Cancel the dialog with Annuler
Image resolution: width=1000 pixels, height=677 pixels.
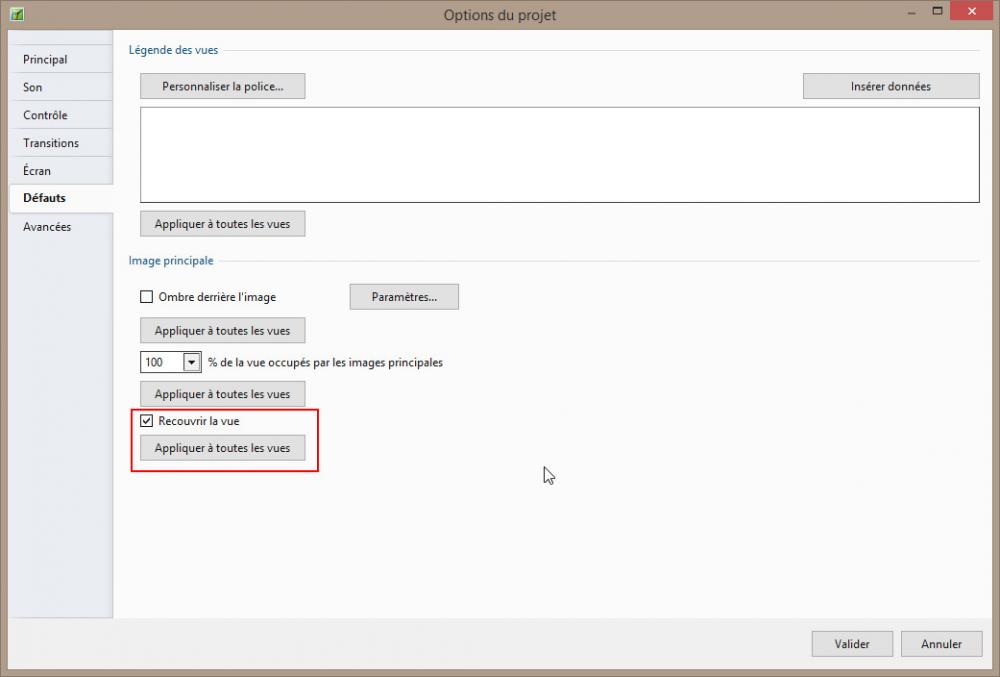[941, 644]
